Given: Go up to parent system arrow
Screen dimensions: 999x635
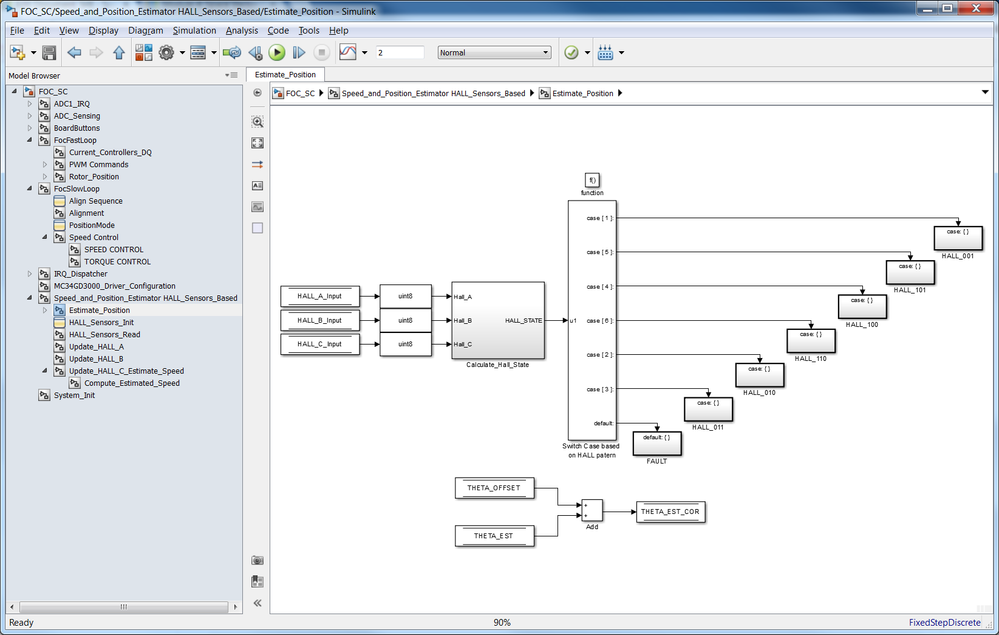Looking at the screenshot, I should point(119,53).
